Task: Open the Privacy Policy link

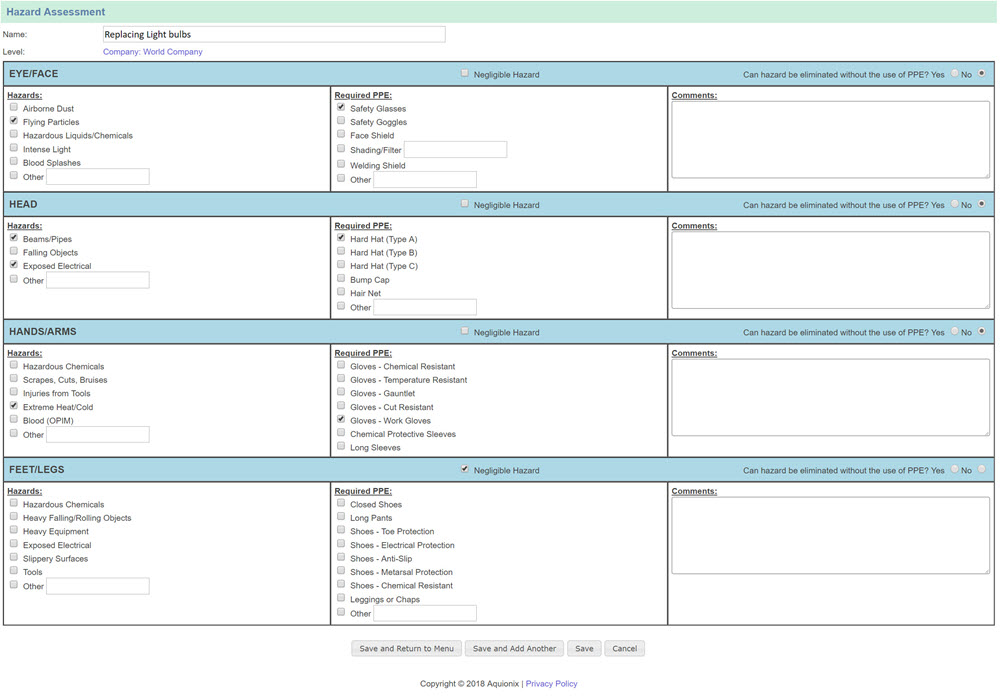Action: tap(551, 684)
